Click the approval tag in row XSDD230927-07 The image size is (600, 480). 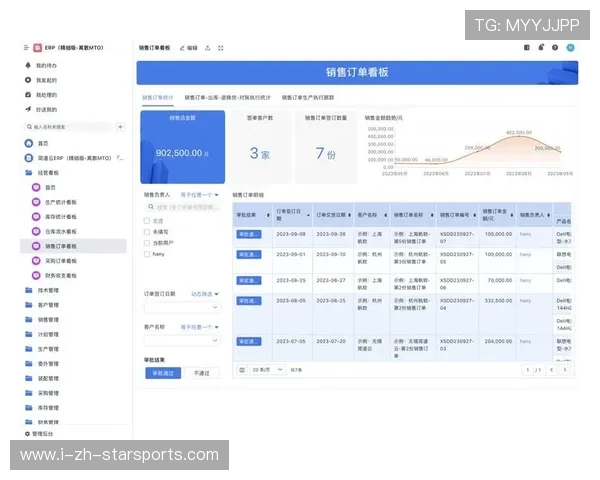click(x=249, y=234)
